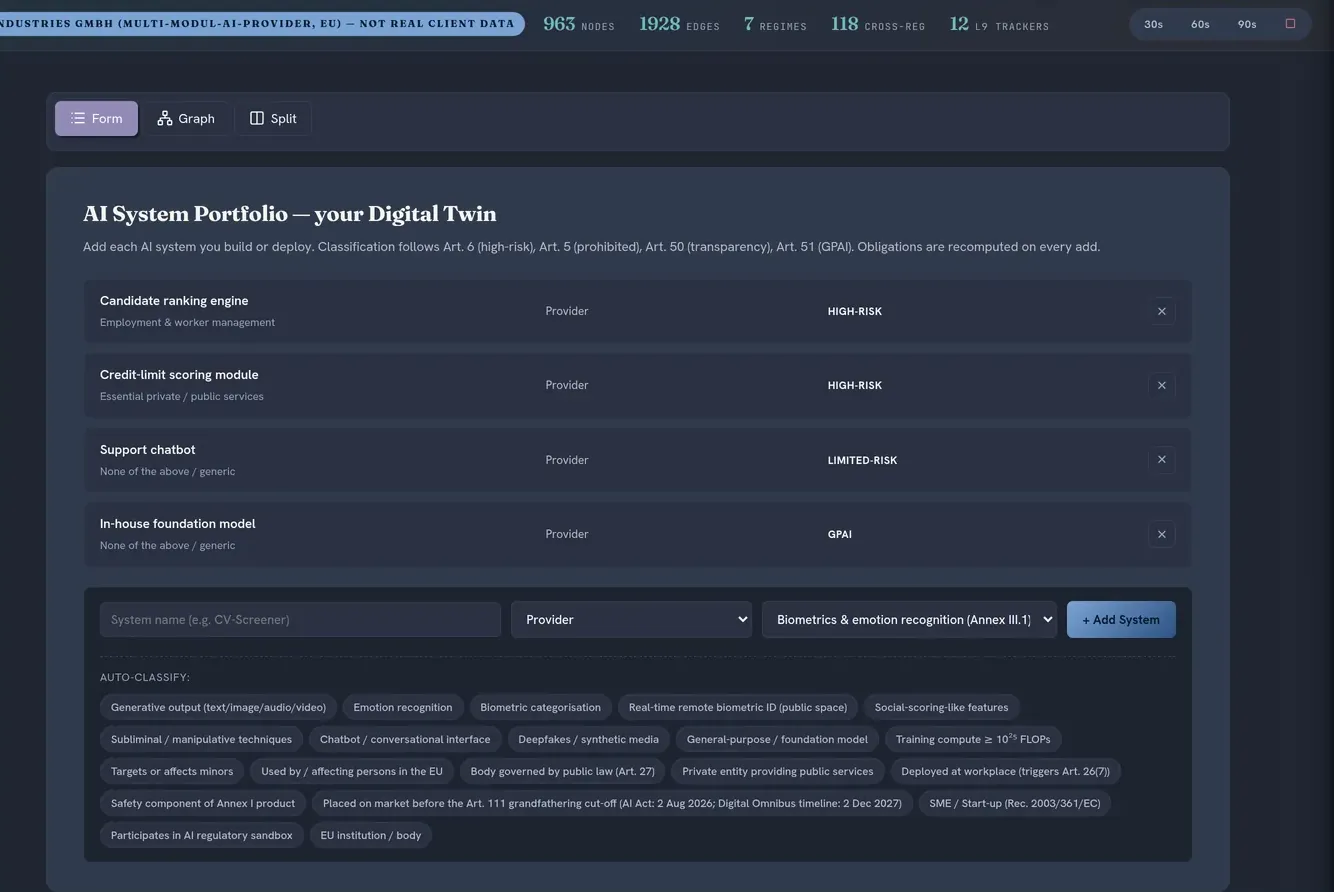Switch to the Split view tab
This screenshot has height=892, width=1334.
[x=273, y=118]
